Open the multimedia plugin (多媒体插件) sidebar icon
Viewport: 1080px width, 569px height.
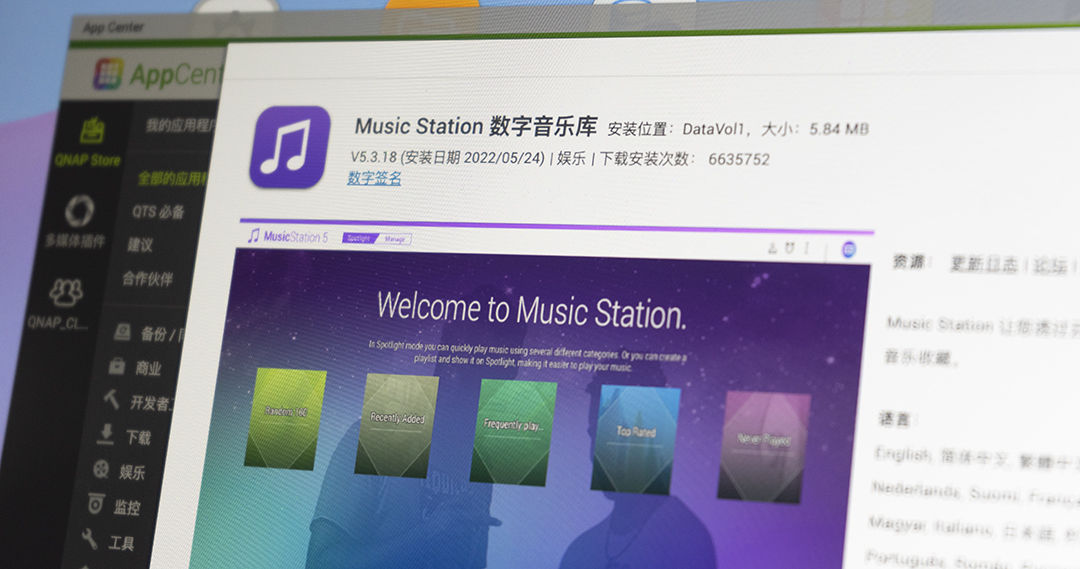point(79,211)
